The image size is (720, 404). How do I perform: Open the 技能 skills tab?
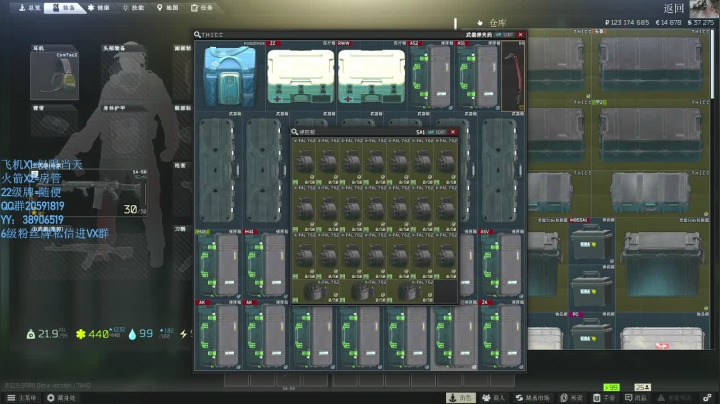pos(133,8)
